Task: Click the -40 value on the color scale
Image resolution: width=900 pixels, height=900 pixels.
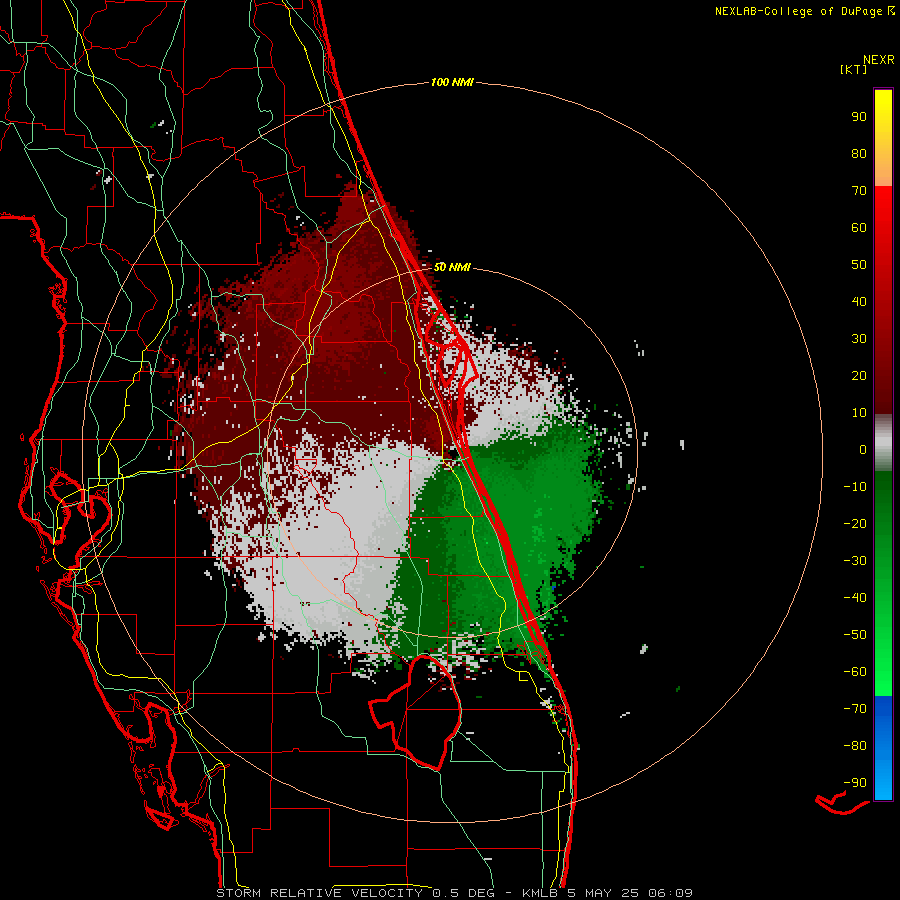Action: (x=855, y=598)
